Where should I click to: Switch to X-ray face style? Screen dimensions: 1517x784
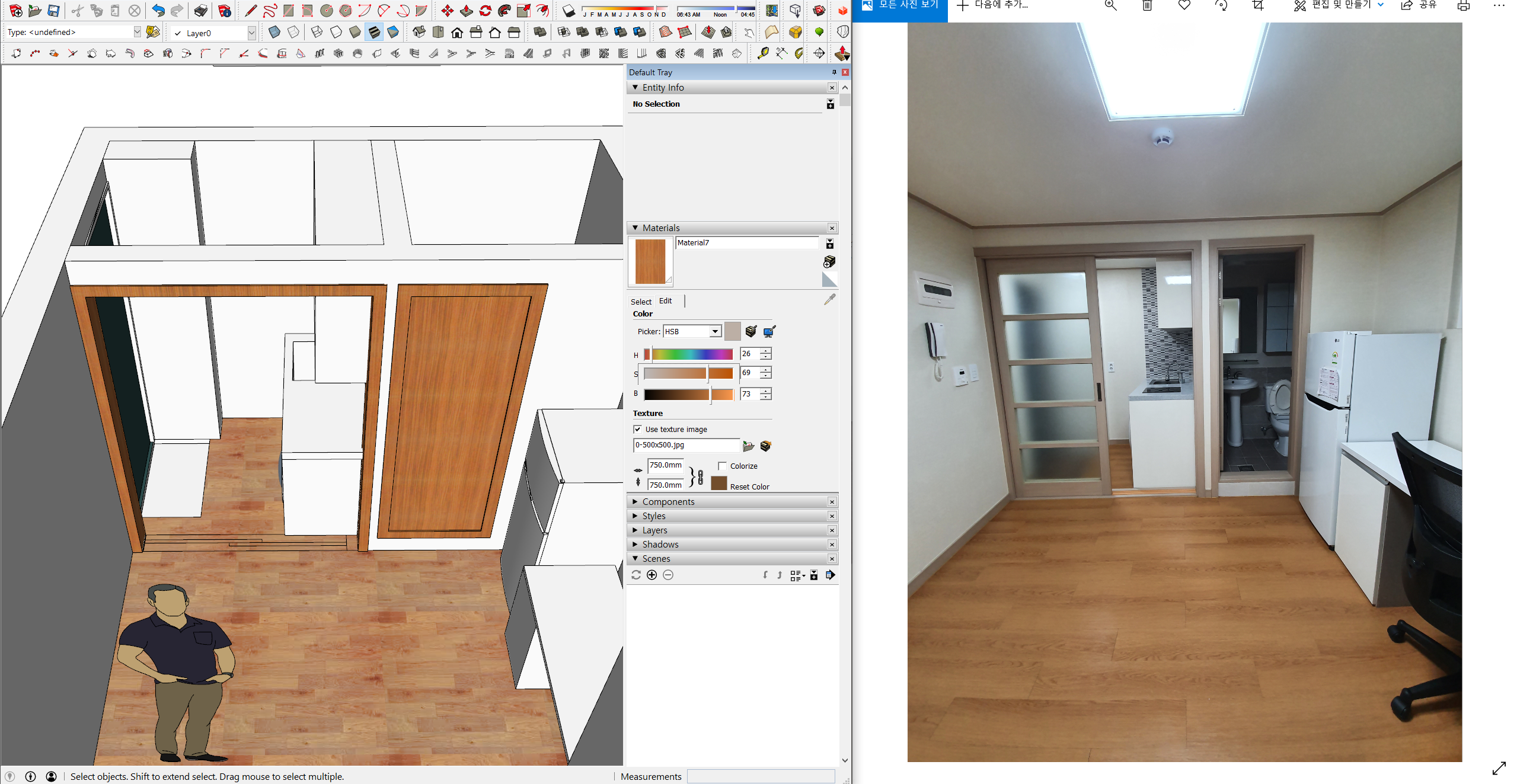tap(274, 32)
